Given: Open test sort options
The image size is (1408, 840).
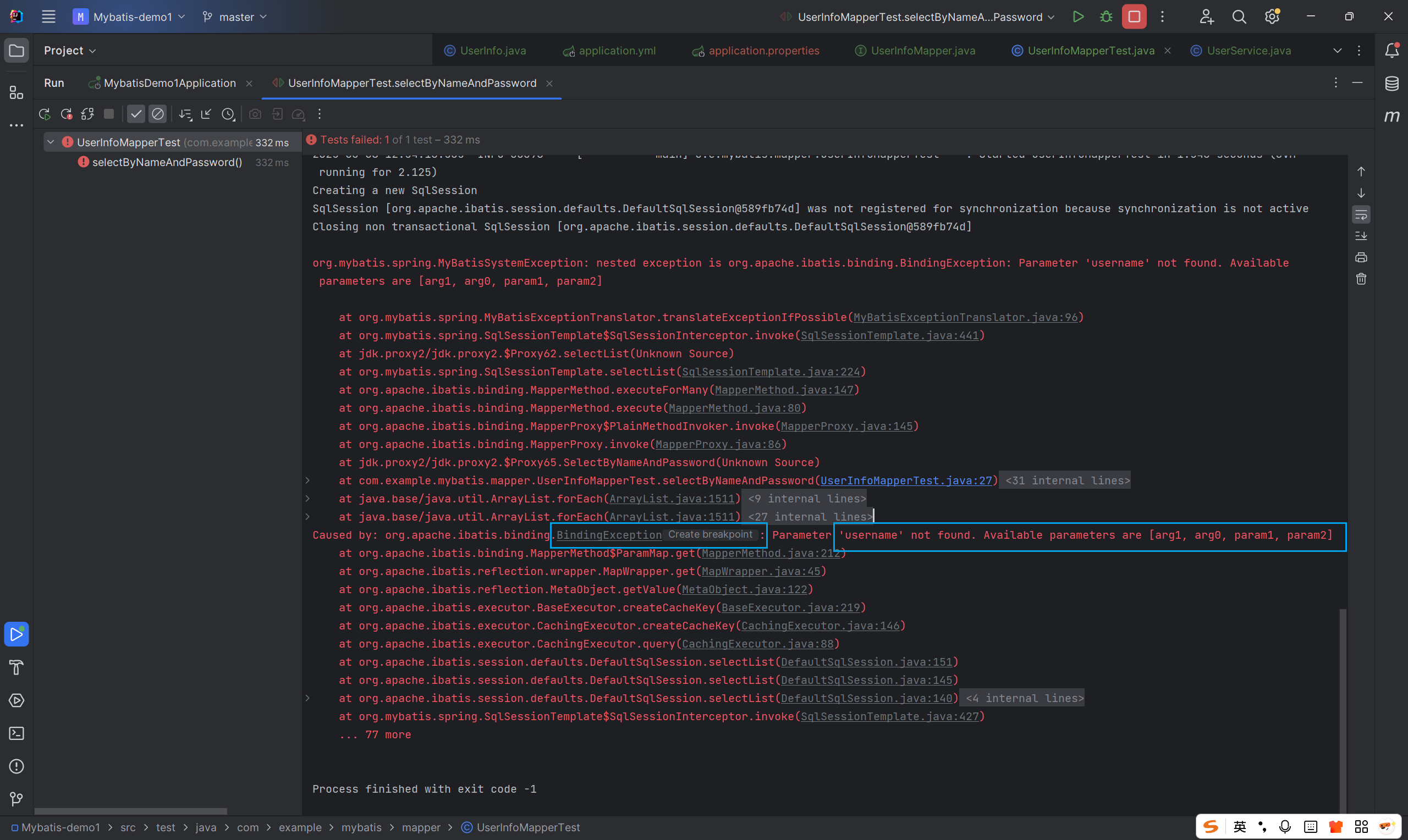Looking at the screenshot, I should 185,114.
